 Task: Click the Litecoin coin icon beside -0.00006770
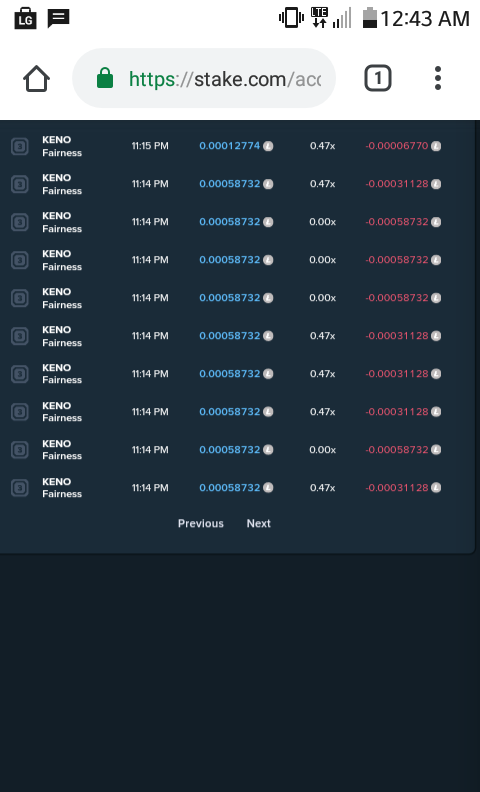click(x=436, y=146)
